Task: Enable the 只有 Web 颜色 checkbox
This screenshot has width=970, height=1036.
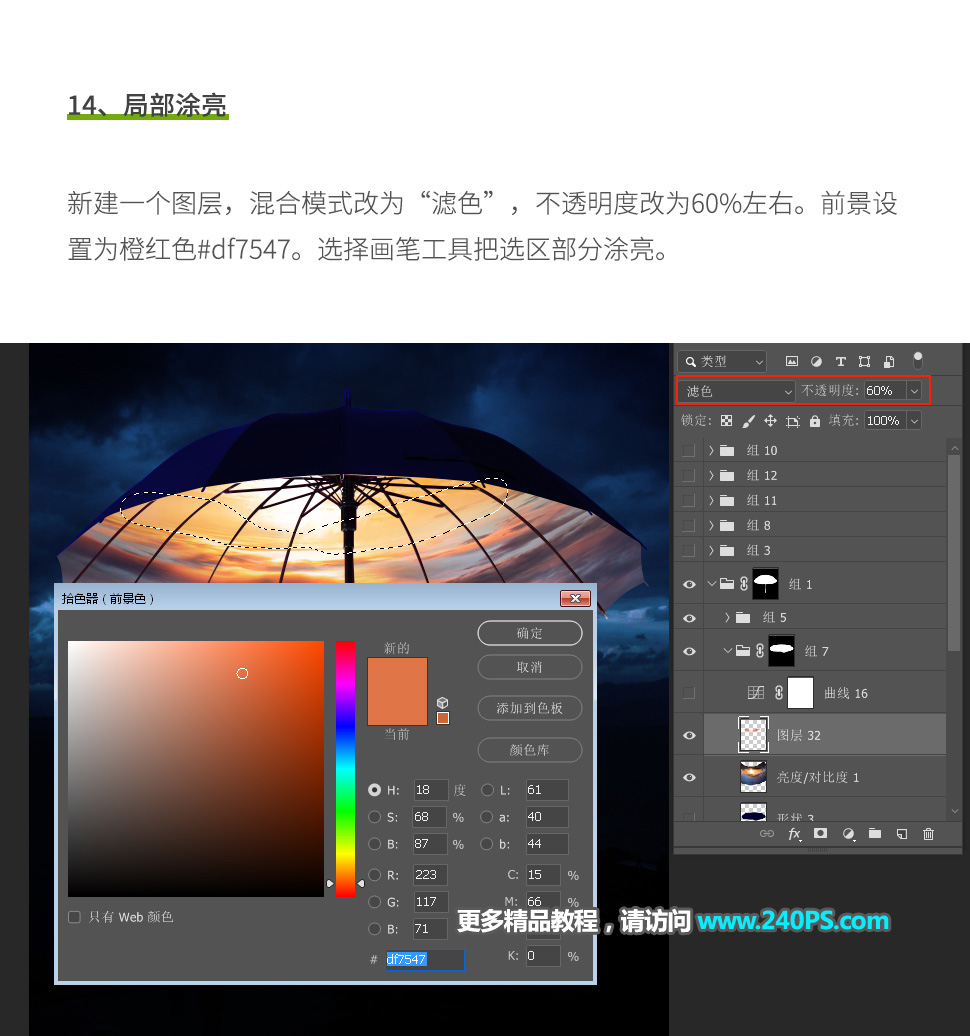Action: (x=74, y=916)
